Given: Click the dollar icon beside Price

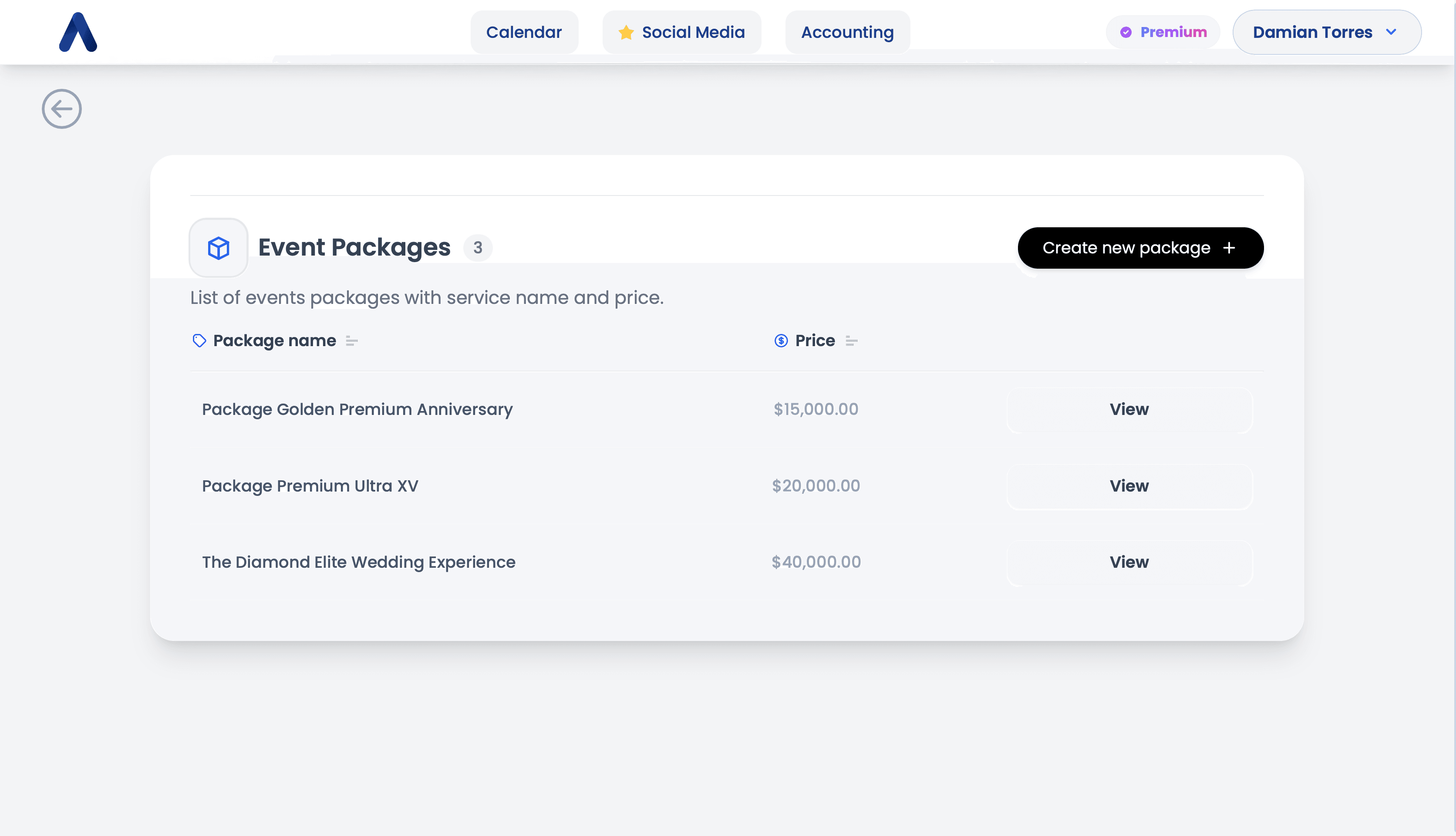Looking at the screenshot, I should pyautogui.click(x=781, y=340).
